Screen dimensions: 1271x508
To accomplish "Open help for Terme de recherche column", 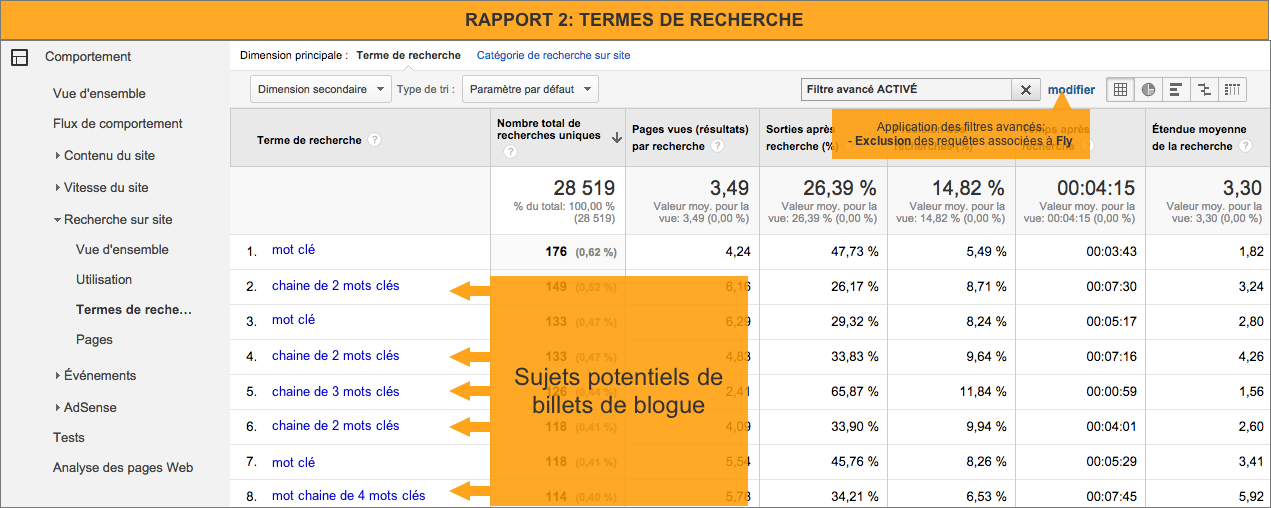I will coord(375,140).
